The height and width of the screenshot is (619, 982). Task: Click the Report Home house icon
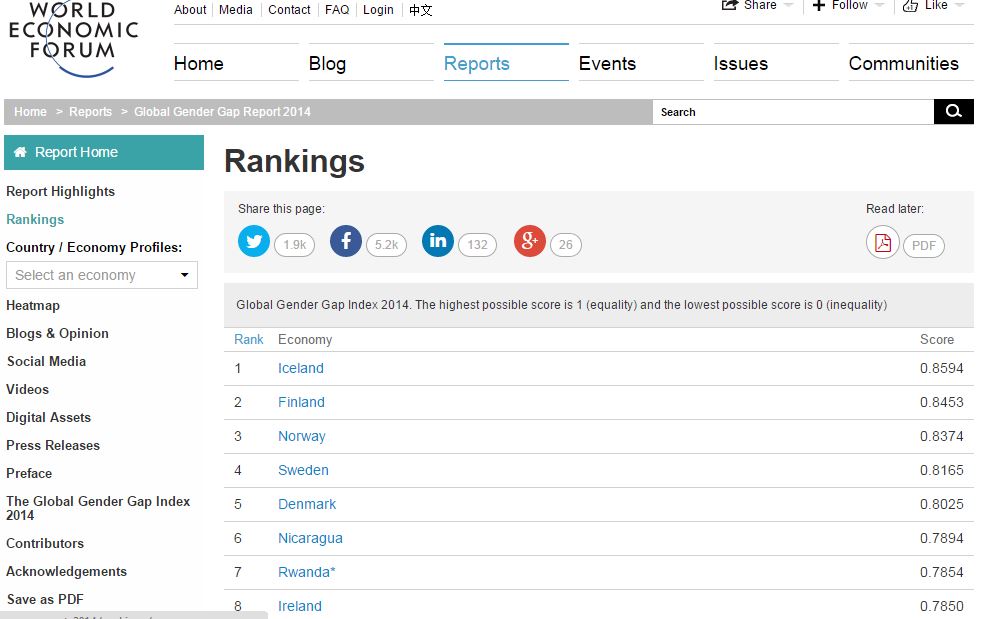coord(20,152)
